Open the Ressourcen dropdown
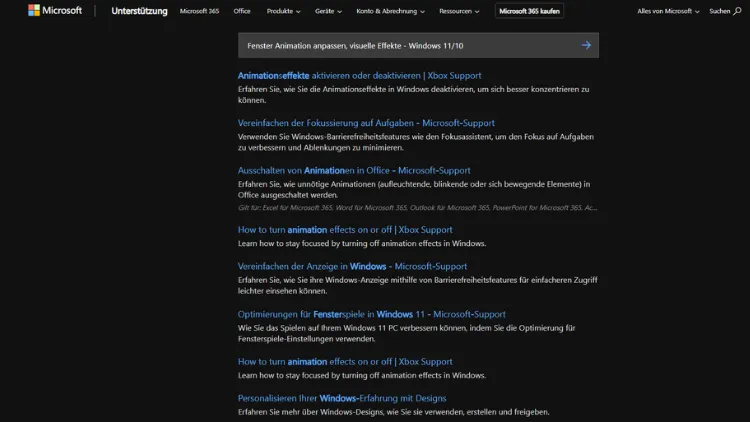 click(460, 11)
